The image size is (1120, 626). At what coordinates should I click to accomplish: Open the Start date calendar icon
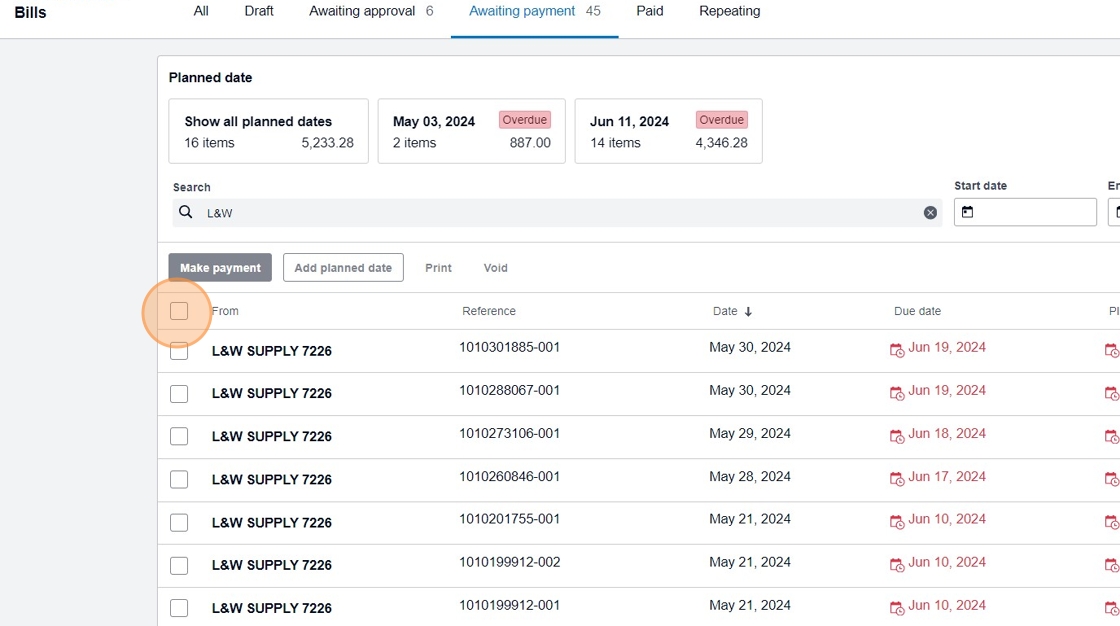[967, 212]
